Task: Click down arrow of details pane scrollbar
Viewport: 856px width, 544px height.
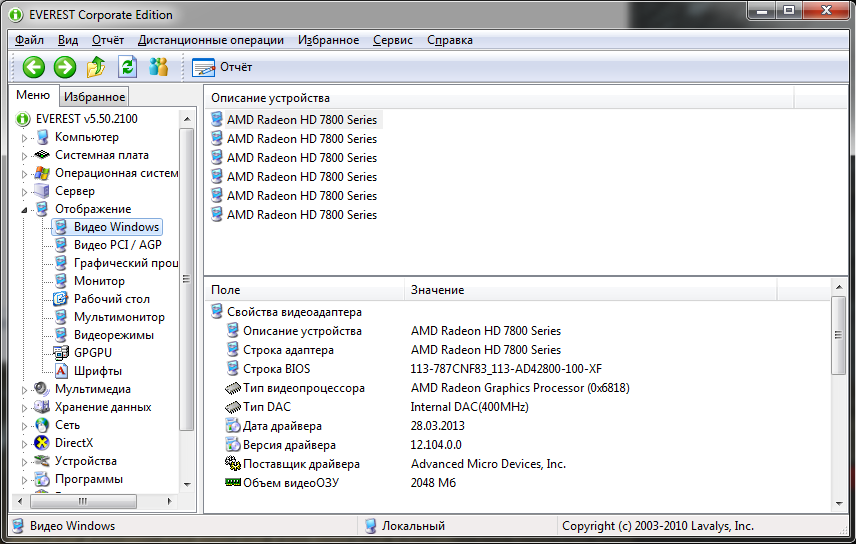Action: pyautogui.click(x=839, y=504)
